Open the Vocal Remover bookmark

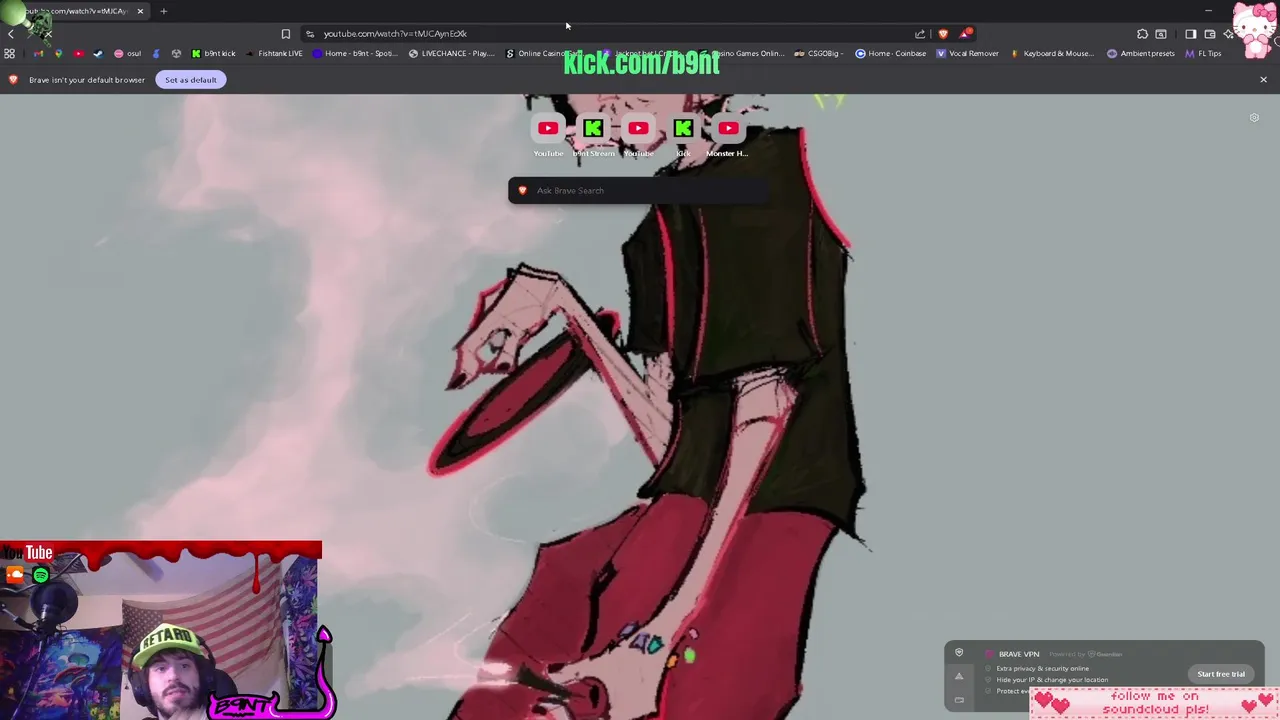pyautogui.click(x=968, y=54)
